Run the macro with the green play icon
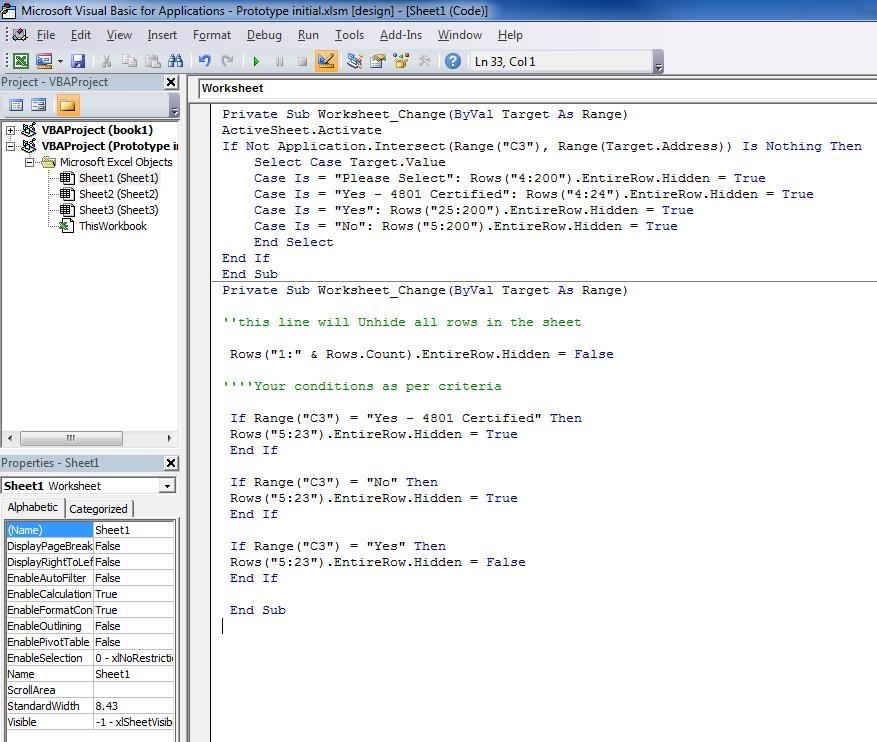877x742 pixels. (257, 61)
